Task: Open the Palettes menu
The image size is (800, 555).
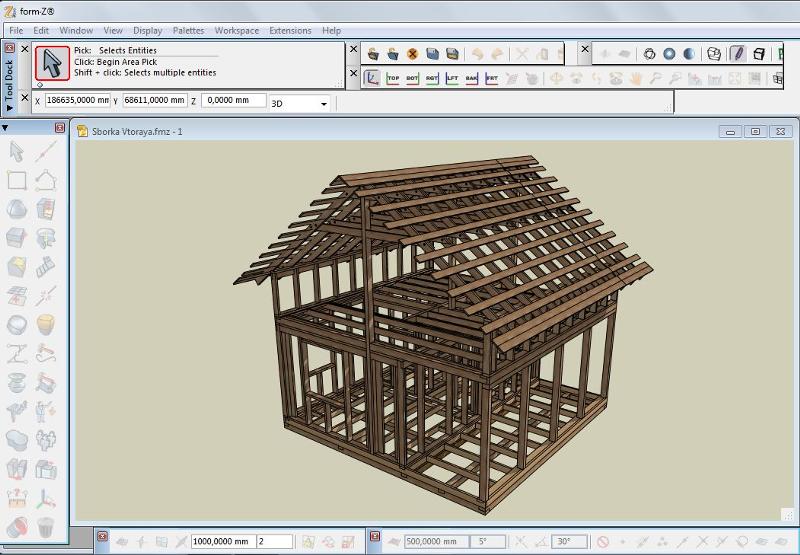Action: [188, 31]
